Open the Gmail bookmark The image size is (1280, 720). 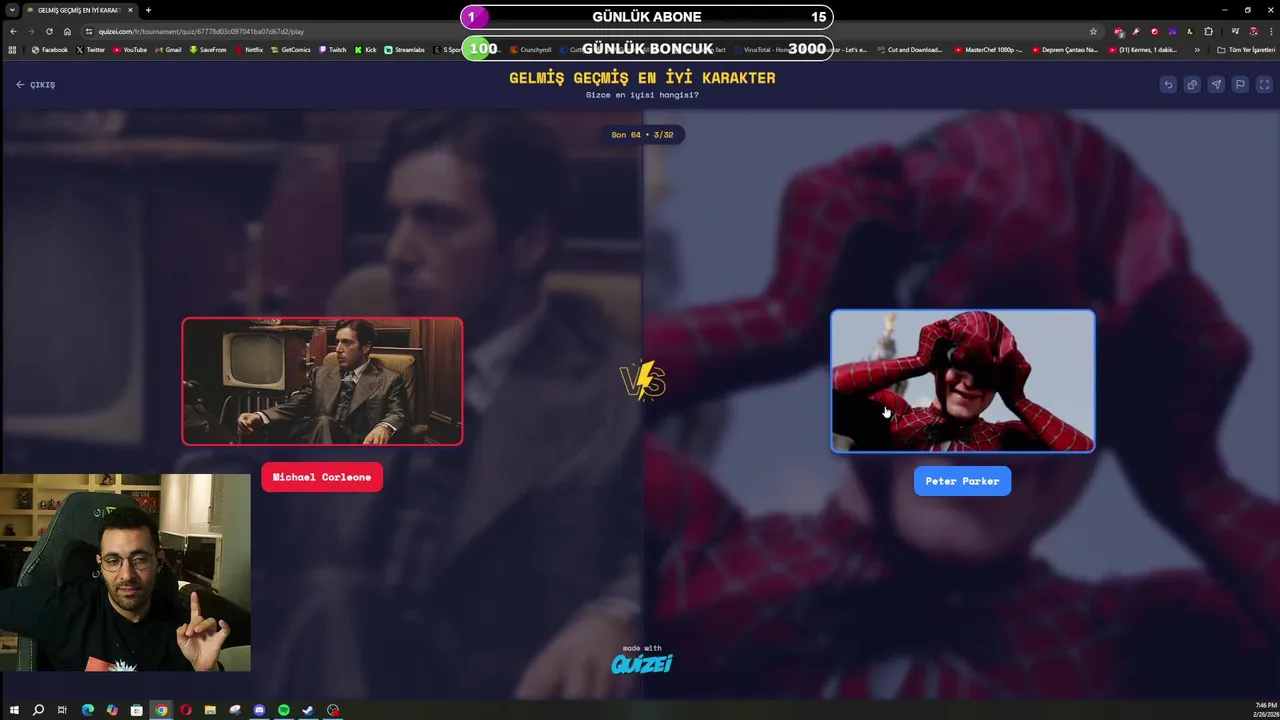click(168, 49)
